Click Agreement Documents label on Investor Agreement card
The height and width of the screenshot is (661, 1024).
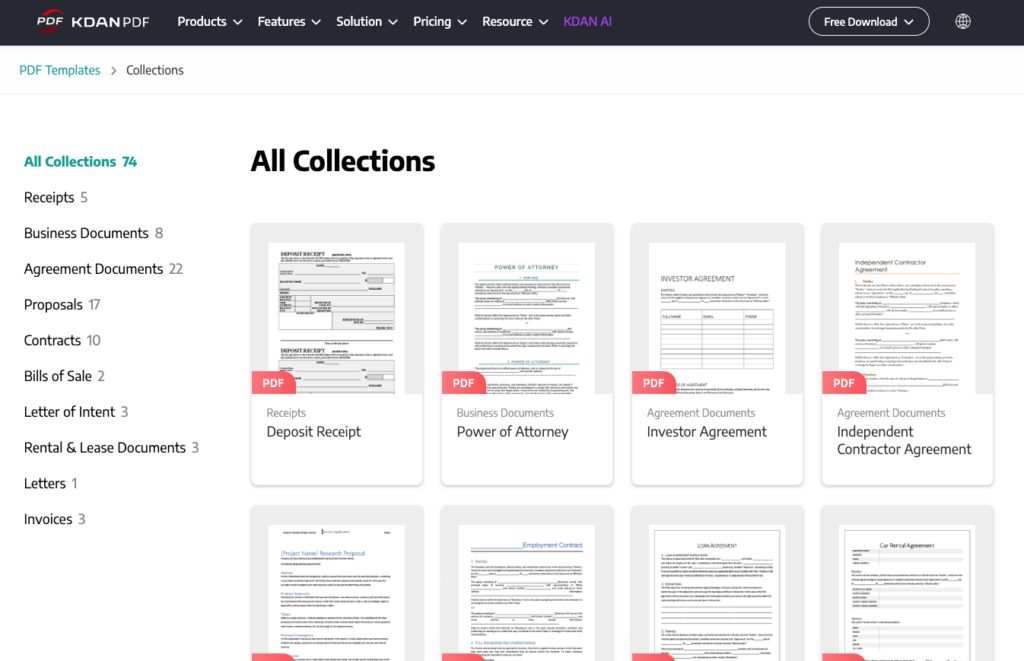click(701, 413)
